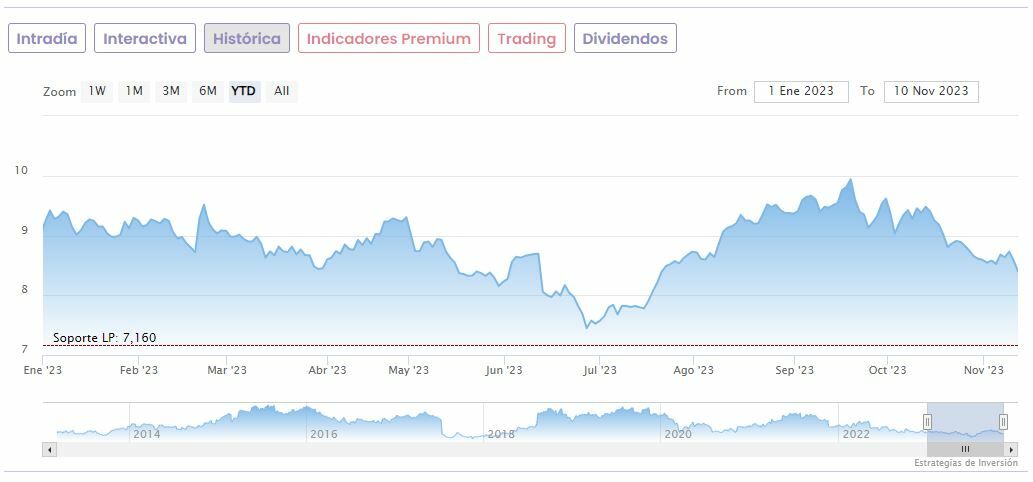The width and height of the screenshot is (1033, 482).
Task: Click the navigator scrollbar right arrow
Action: click(x=1013, y=450)
